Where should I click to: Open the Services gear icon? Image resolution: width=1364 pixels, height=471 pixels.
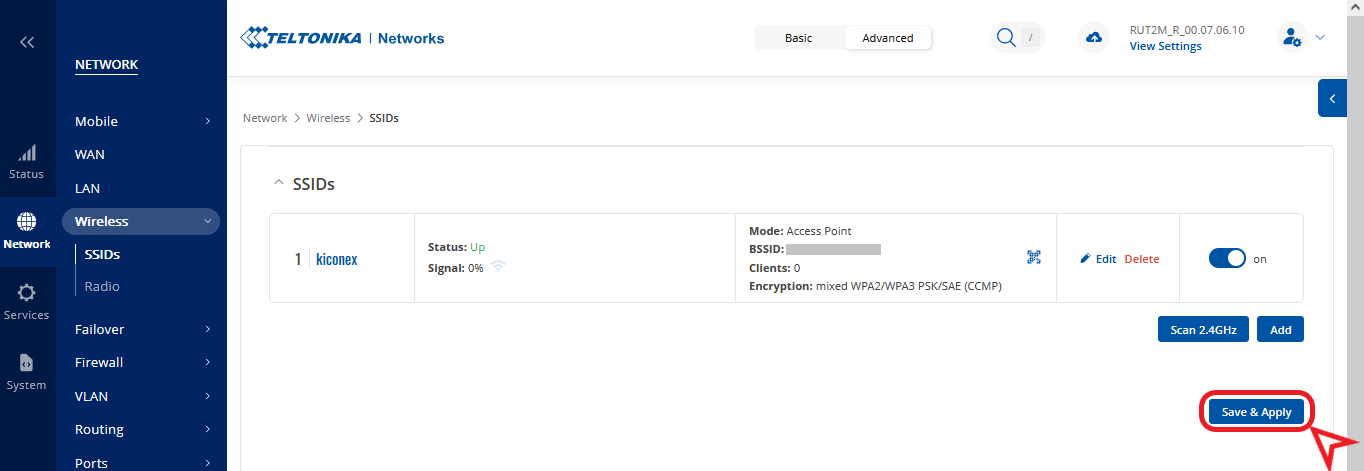click(27, 301)
